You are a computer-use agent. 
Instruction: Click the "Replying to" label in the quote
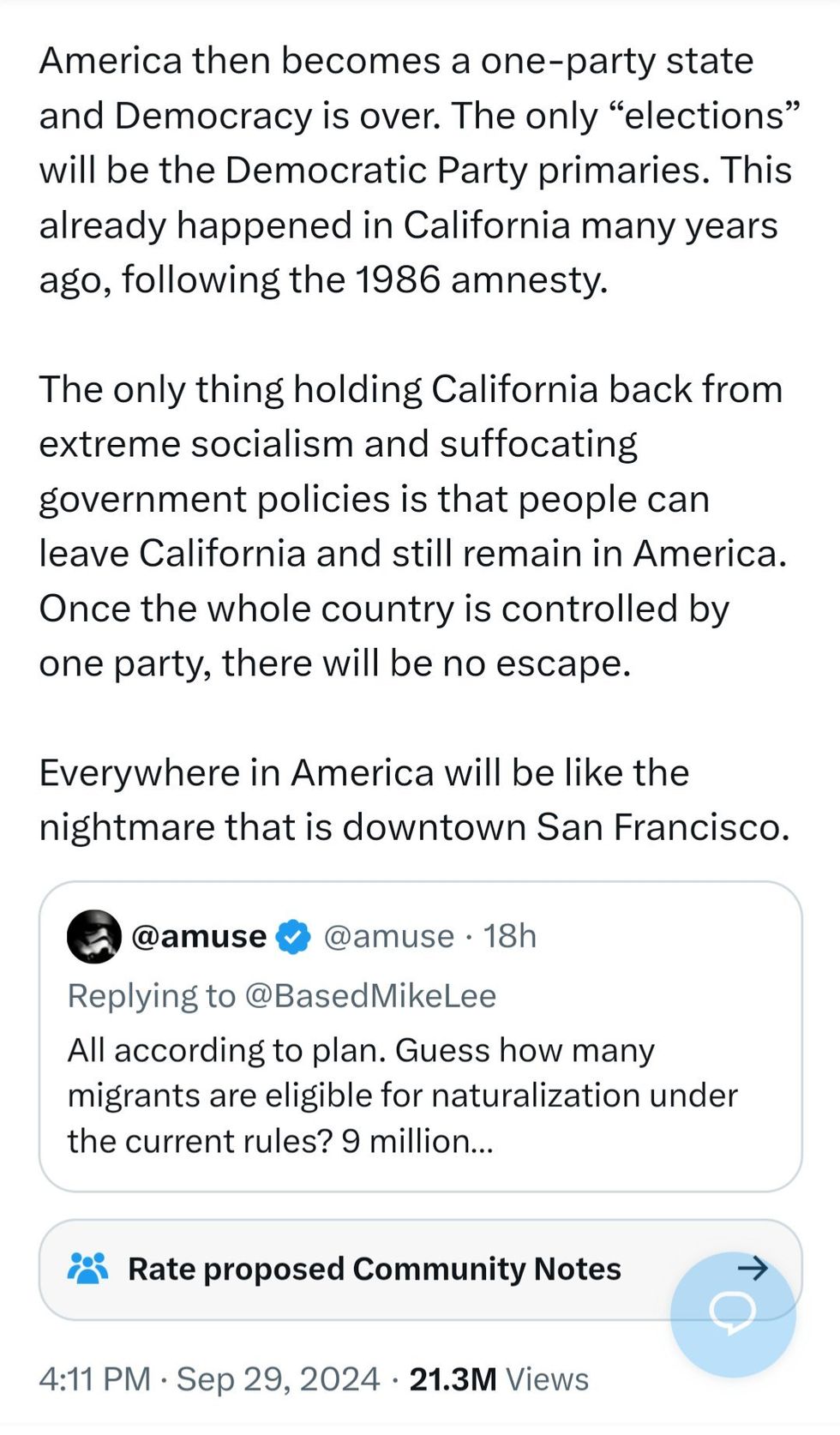[x=151, y=995]
